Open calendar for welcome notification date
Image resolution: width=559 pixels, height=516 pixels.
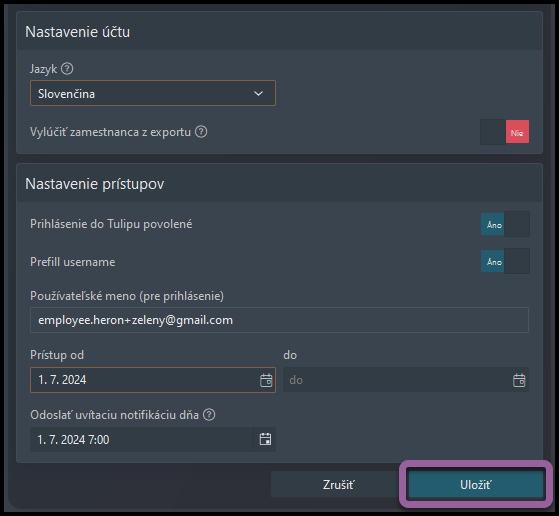(x=265, y=439)
